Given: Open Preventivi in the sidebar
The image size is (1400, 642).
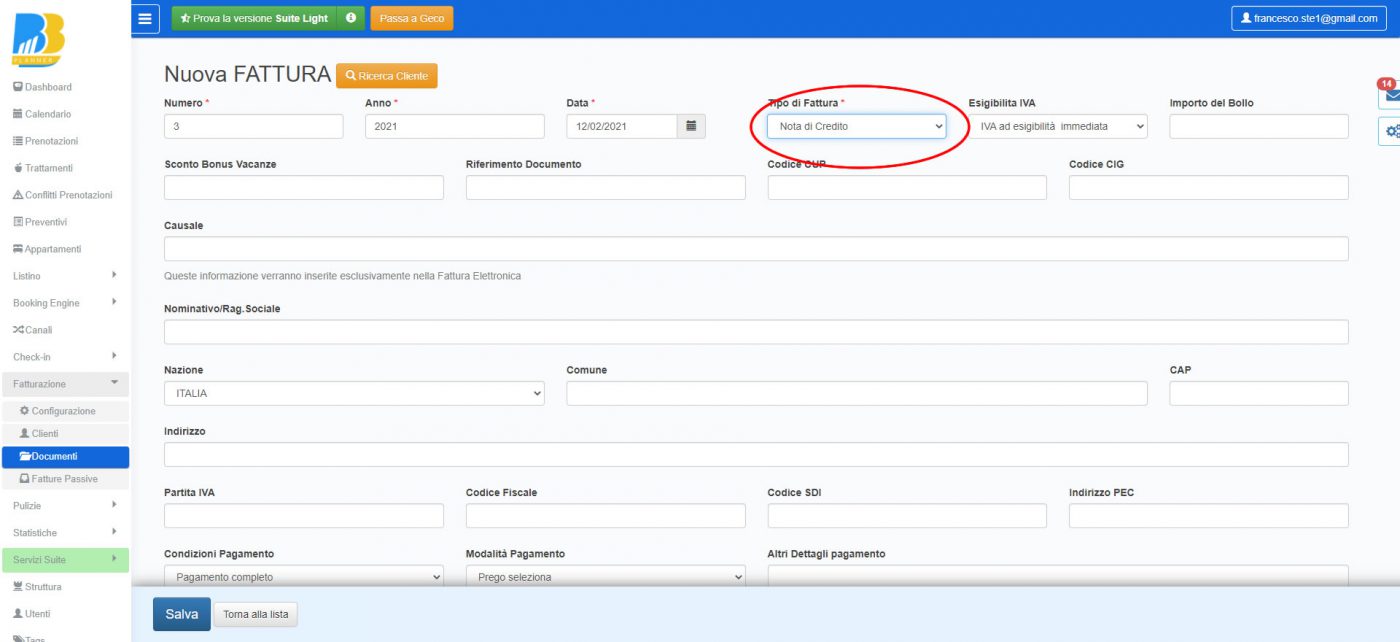Looking at the screenshot, I should click(42, 222).
